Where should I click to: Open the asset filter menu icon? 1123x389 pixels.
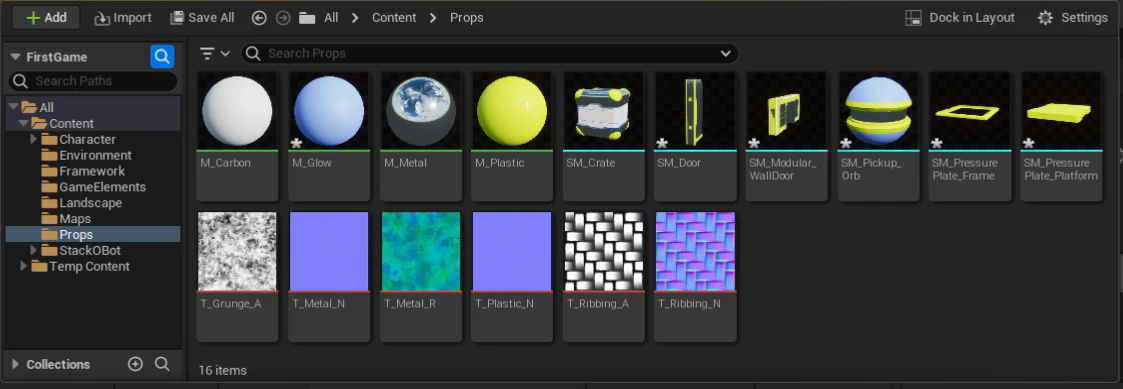tap(214, 53)
